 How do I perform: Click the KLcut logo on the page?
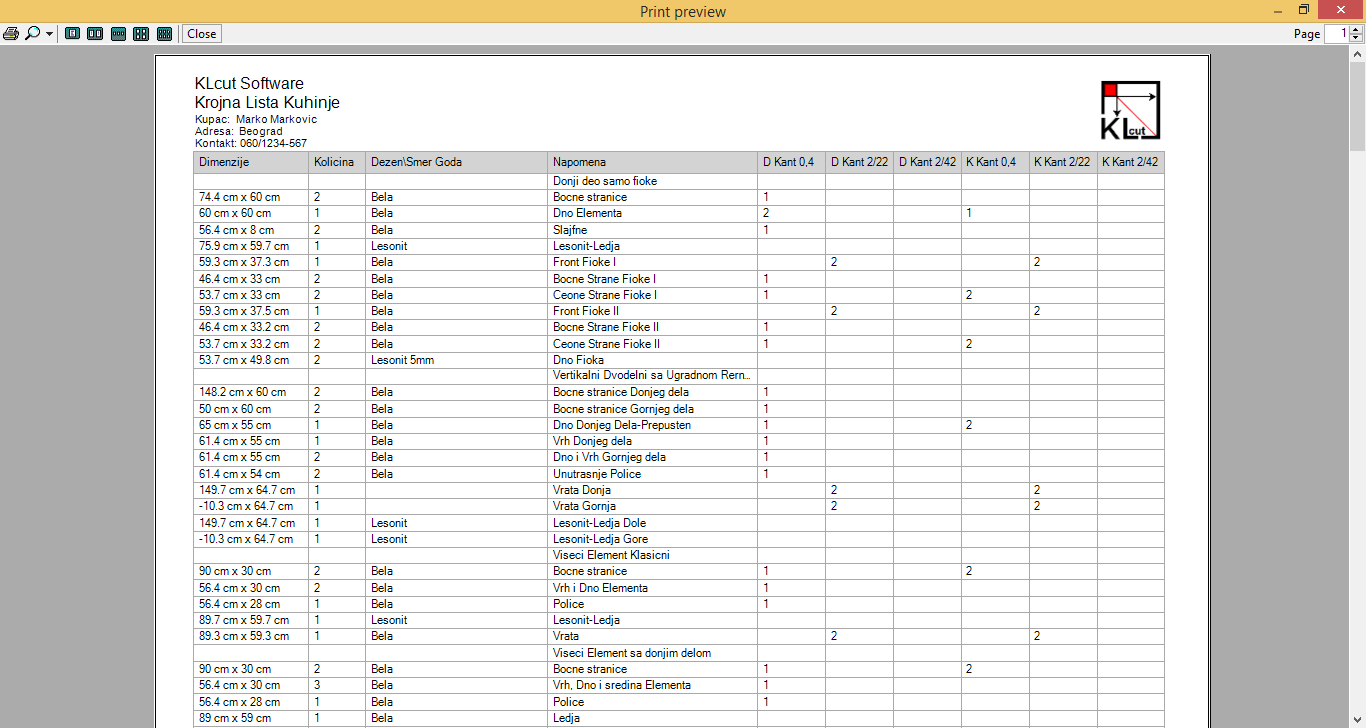1129,109
